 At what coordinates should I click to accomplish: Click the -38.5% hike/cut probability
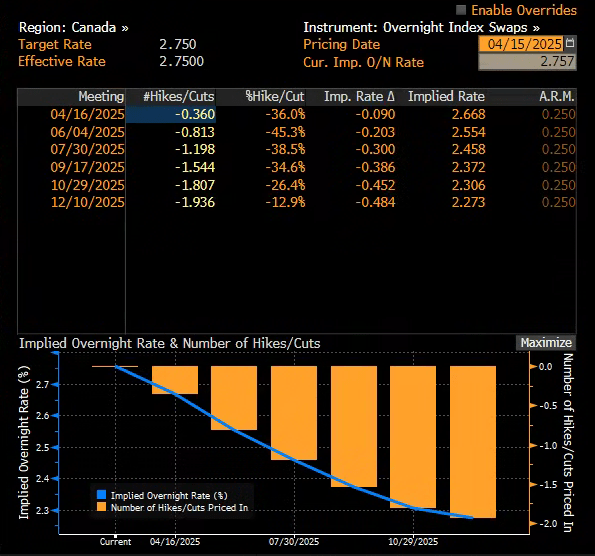click(x=285, y=150)
